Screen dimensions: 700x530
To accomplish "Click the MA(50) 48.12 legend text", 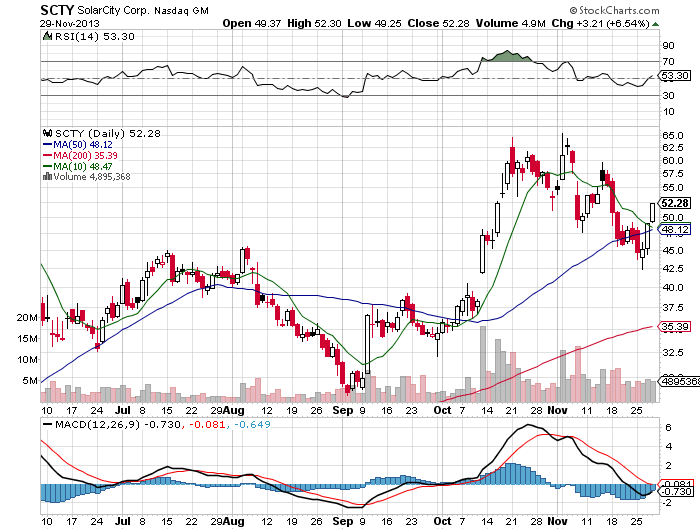I will coord(83,145).
